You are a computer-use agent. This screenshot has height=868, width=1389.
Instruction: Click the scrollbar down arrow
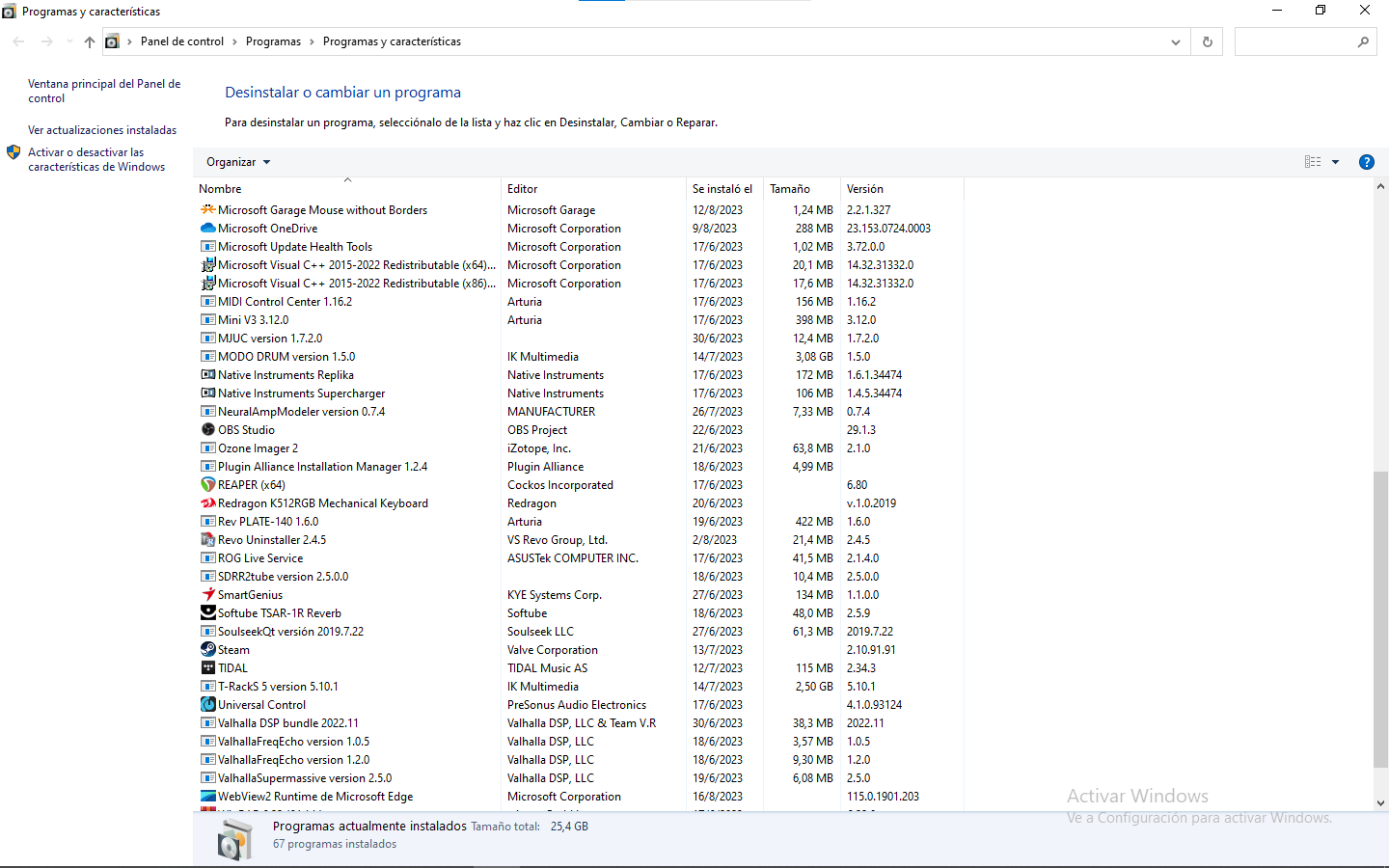(1380, 802)
